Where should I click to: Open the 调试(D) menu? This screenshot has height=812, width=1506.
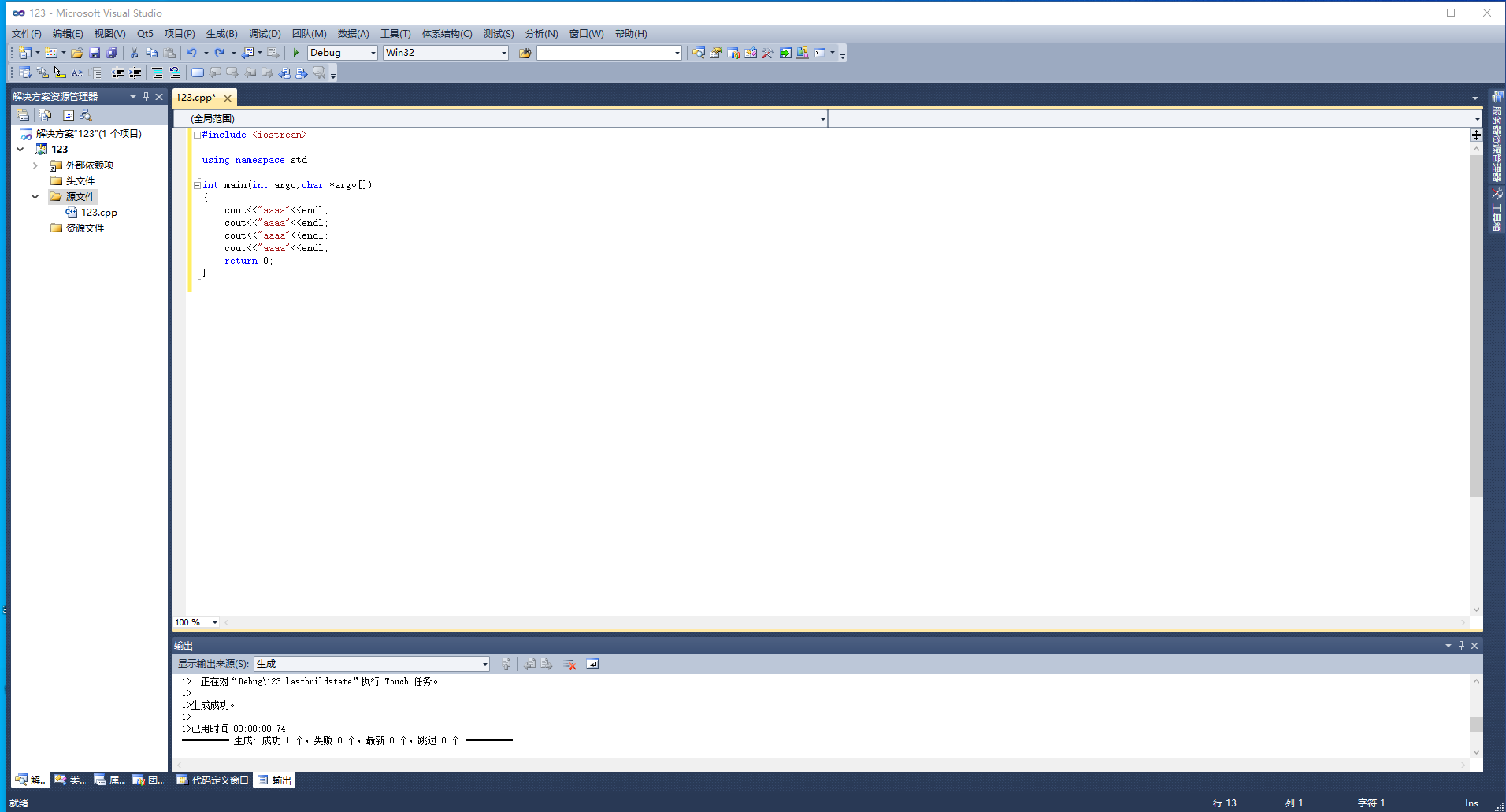tap(265, 33)
